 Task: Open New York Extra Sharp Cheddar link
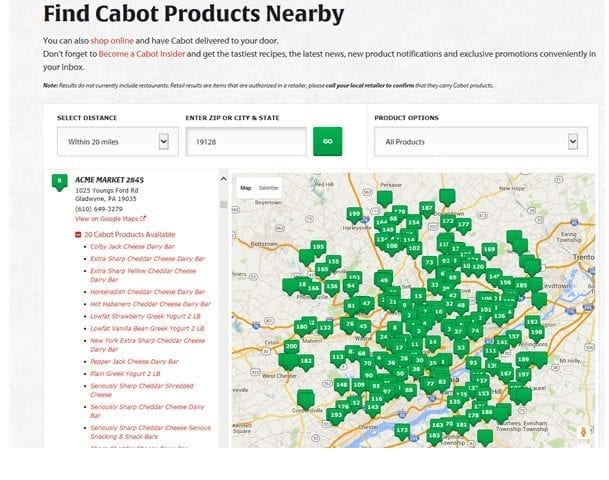tap(148, 345)
